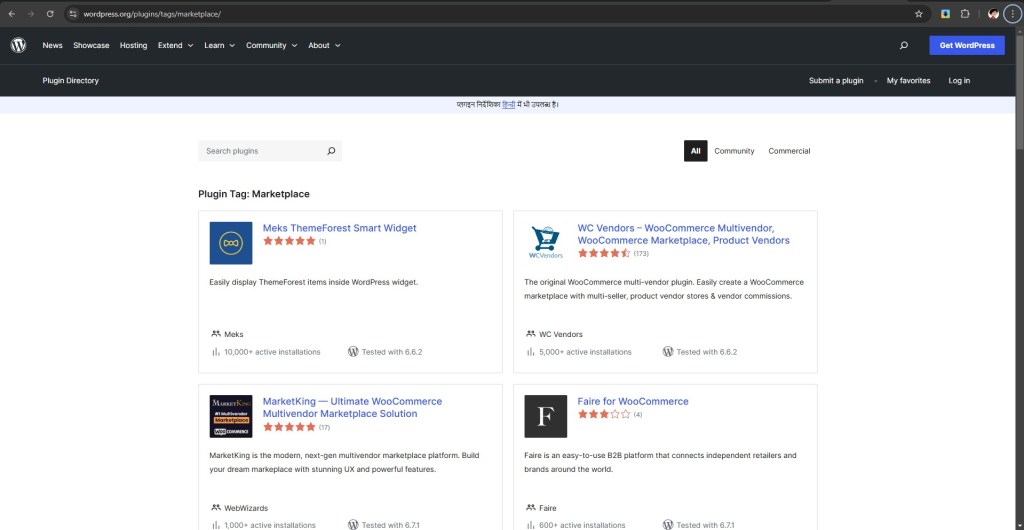Image resolution: width=1024 pixels, height=530 pixels.
Task: Reload the page using the refresh icon
Action: coord(49,14)
